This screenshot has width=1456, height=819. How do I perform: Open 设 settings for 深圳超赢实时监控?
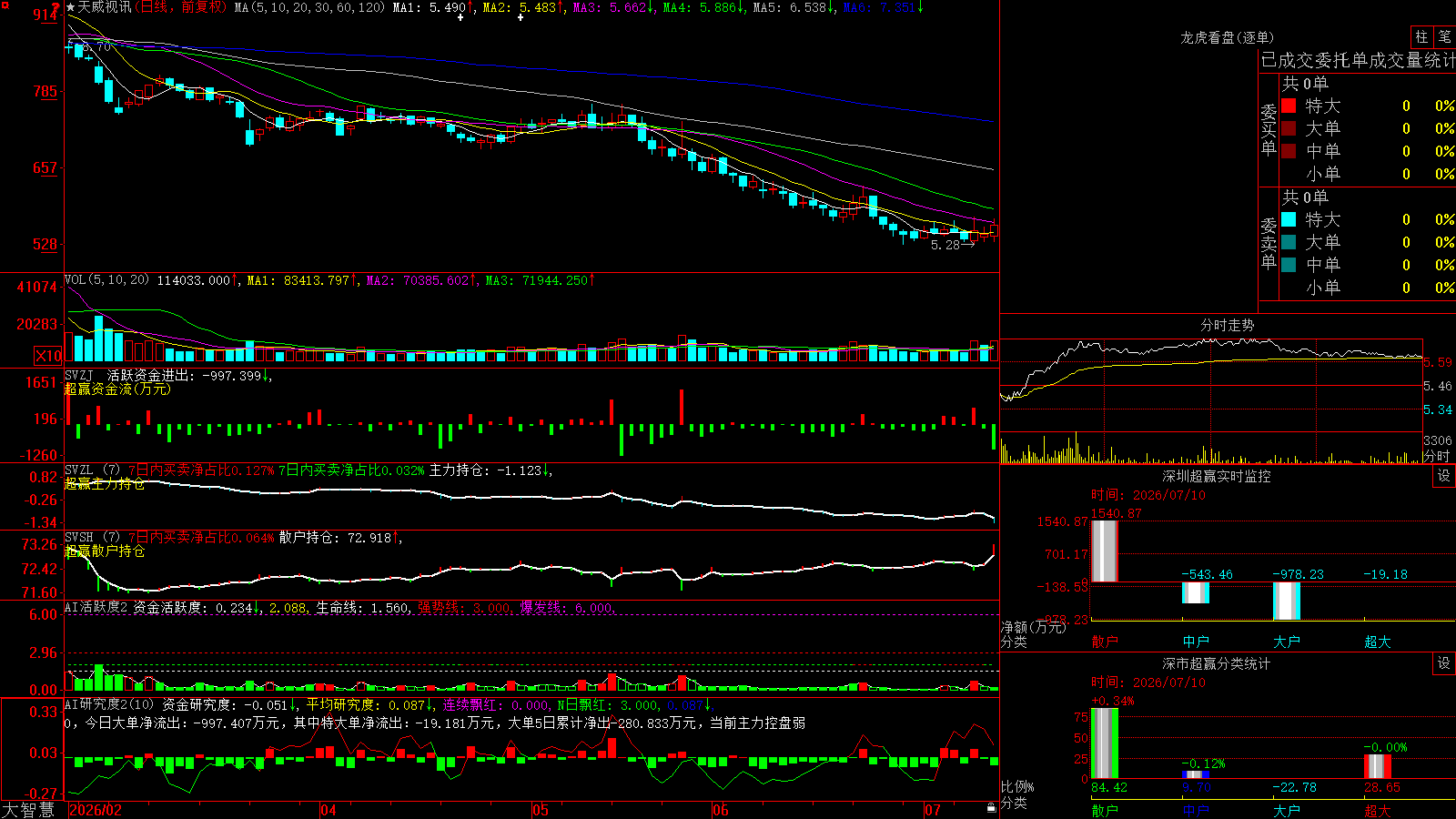tap(1444, 476)
